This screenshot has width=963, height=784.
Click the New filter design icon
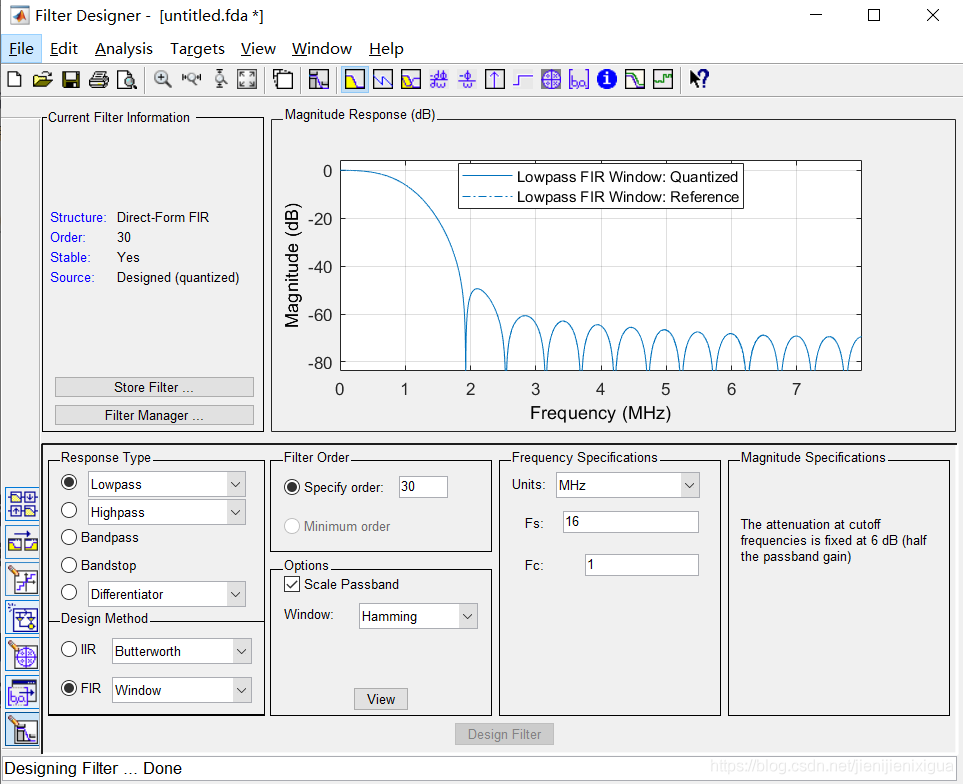point(14,79)
